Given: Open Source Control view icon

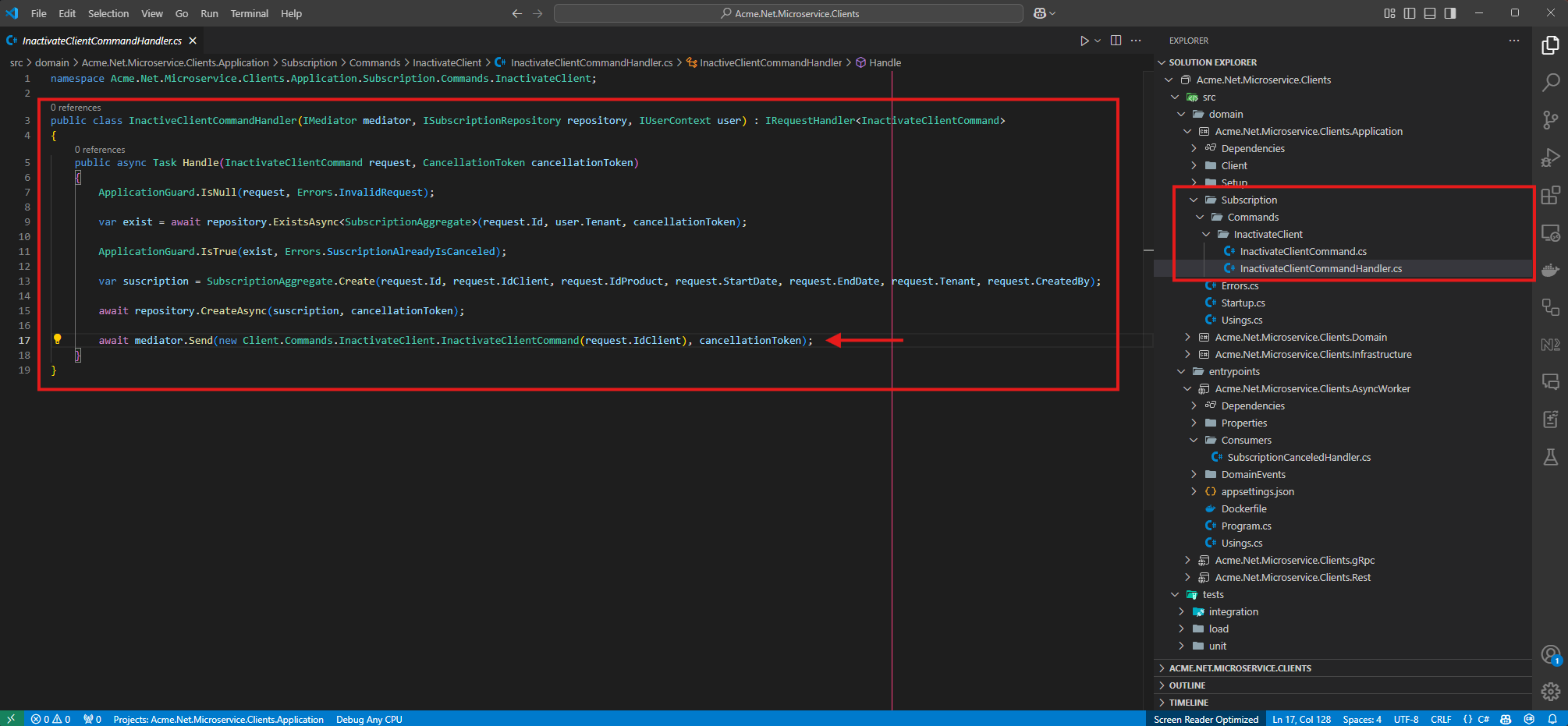Looking at the screenshot, I should pos(1550,119).
